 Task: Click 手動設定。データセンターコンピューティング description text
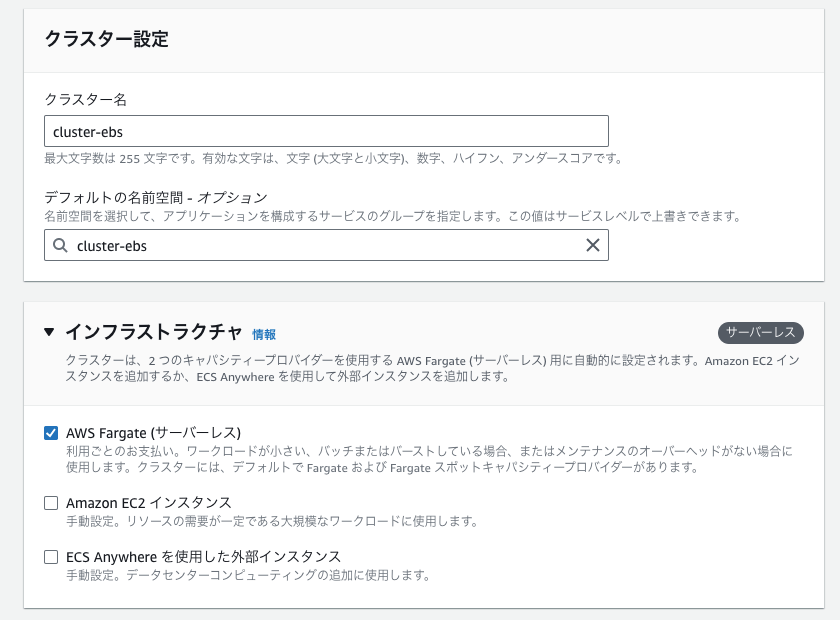tap(249, 576)
